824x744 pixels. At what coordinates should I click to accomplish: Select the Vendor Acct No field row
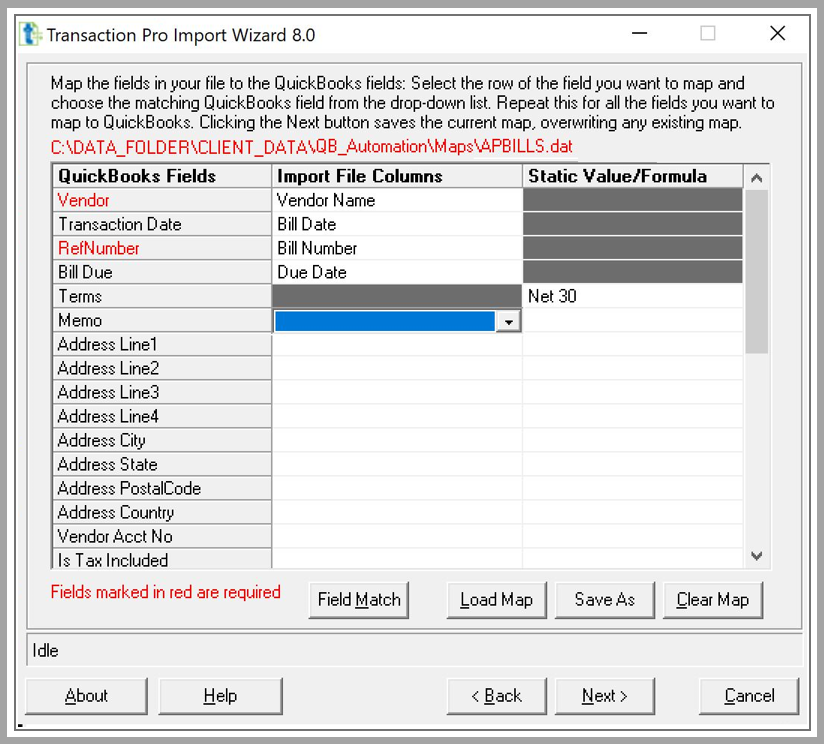pos(162,536)
